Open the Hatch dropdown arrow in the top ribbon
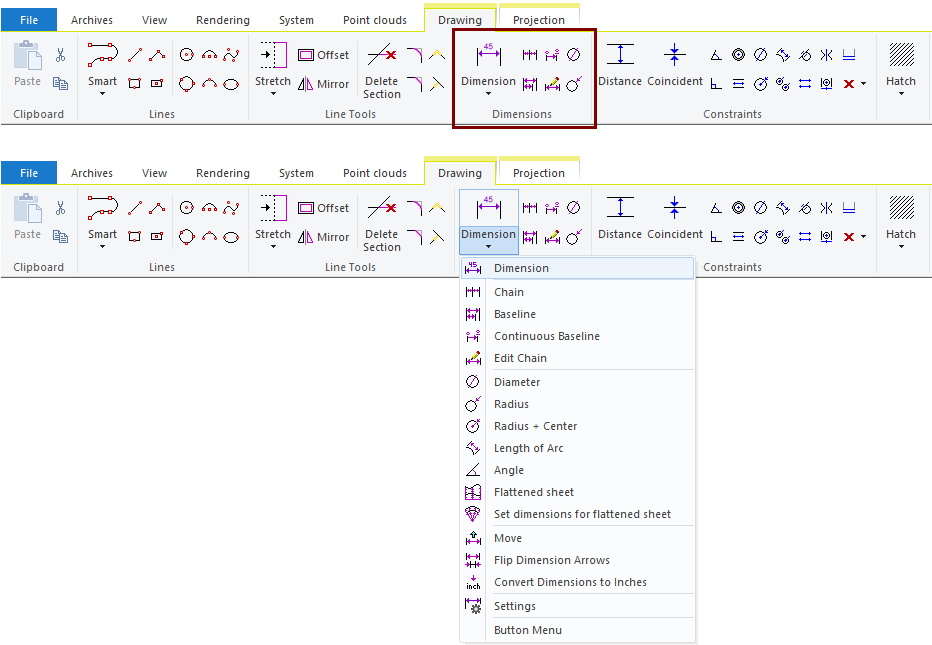Image resolution: width=932 pixels, height=645 pixels. point(901,94)
